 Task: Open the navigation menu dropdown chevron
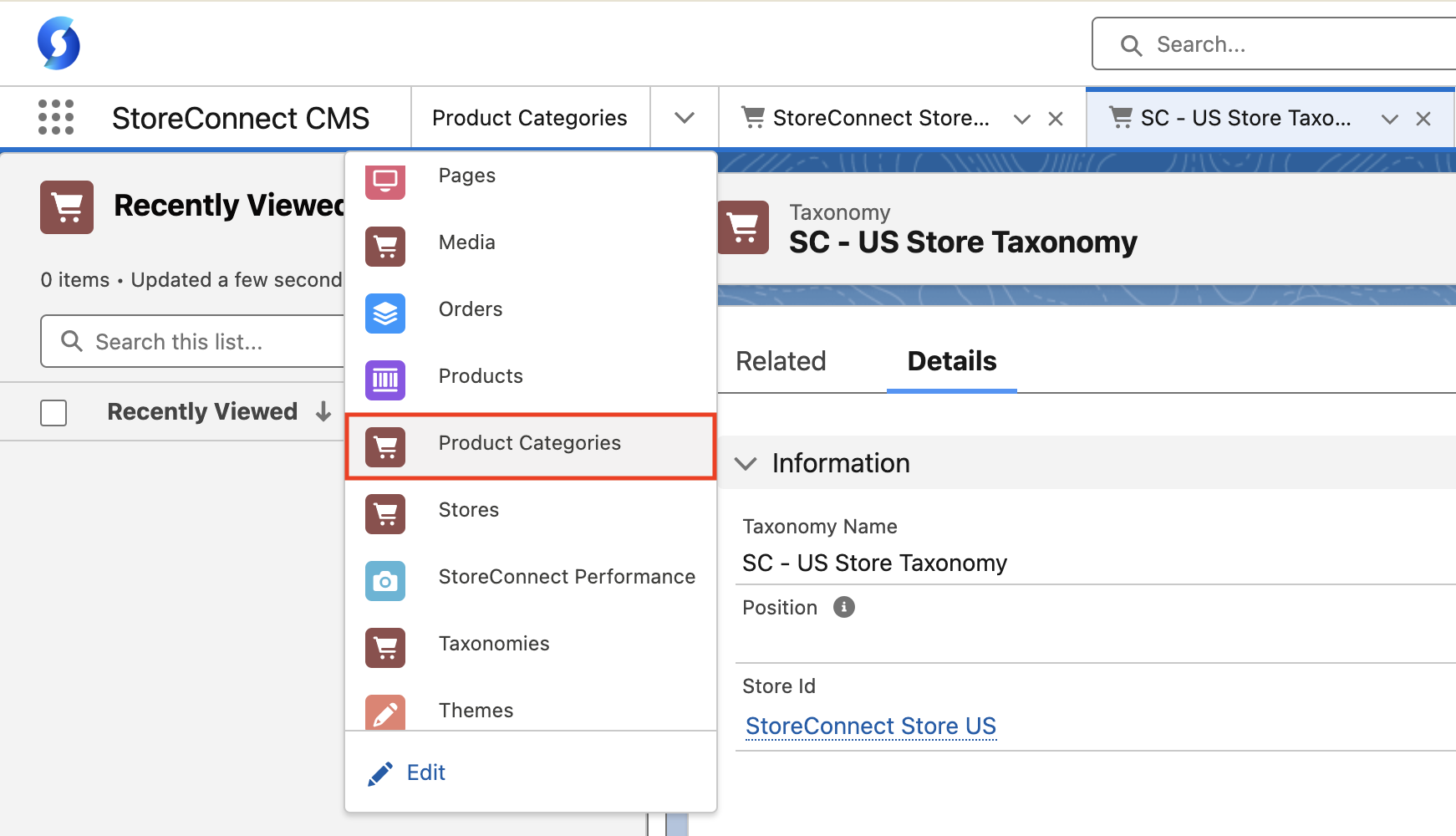tap(685, 118)
